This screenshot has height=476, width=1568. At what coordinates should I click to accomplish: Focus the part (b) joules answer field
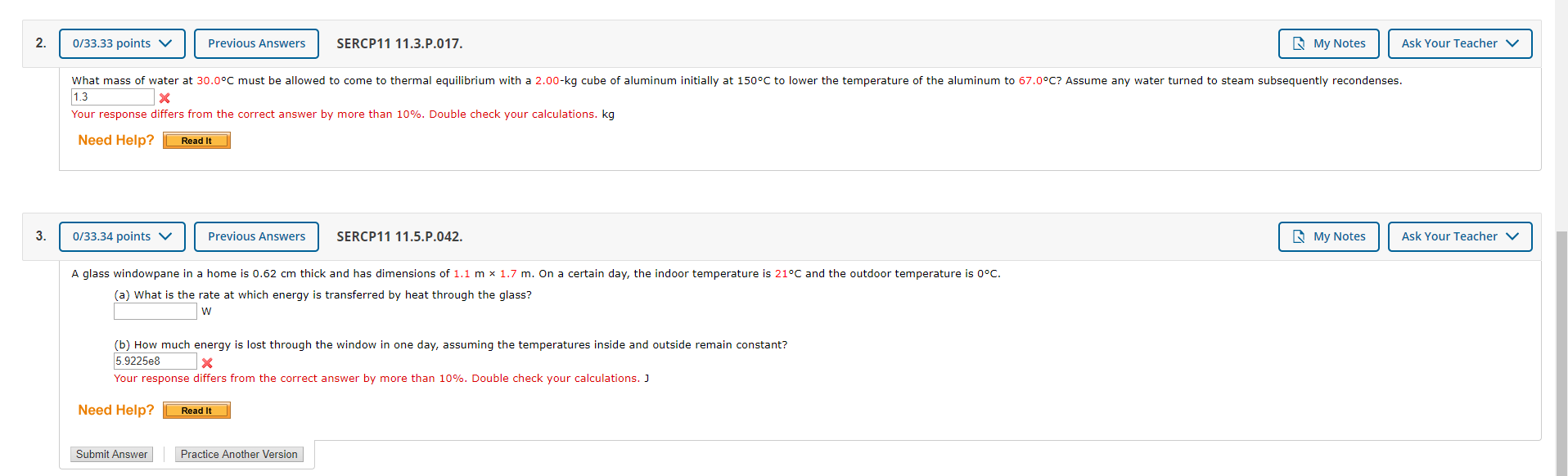pyautogui.click(x=155, y=361)
